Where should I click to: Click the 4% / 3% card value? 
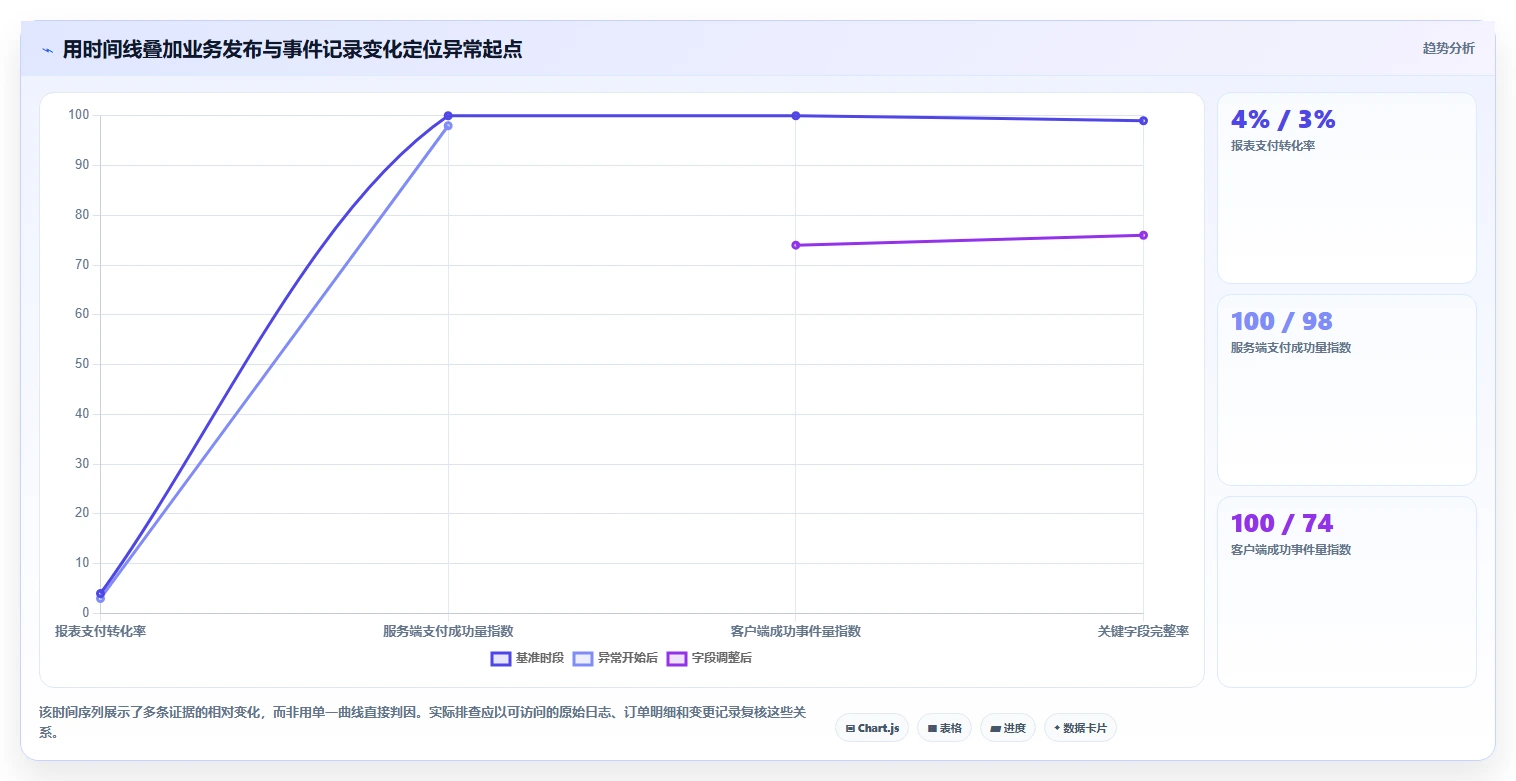(x=1283, y=119)
